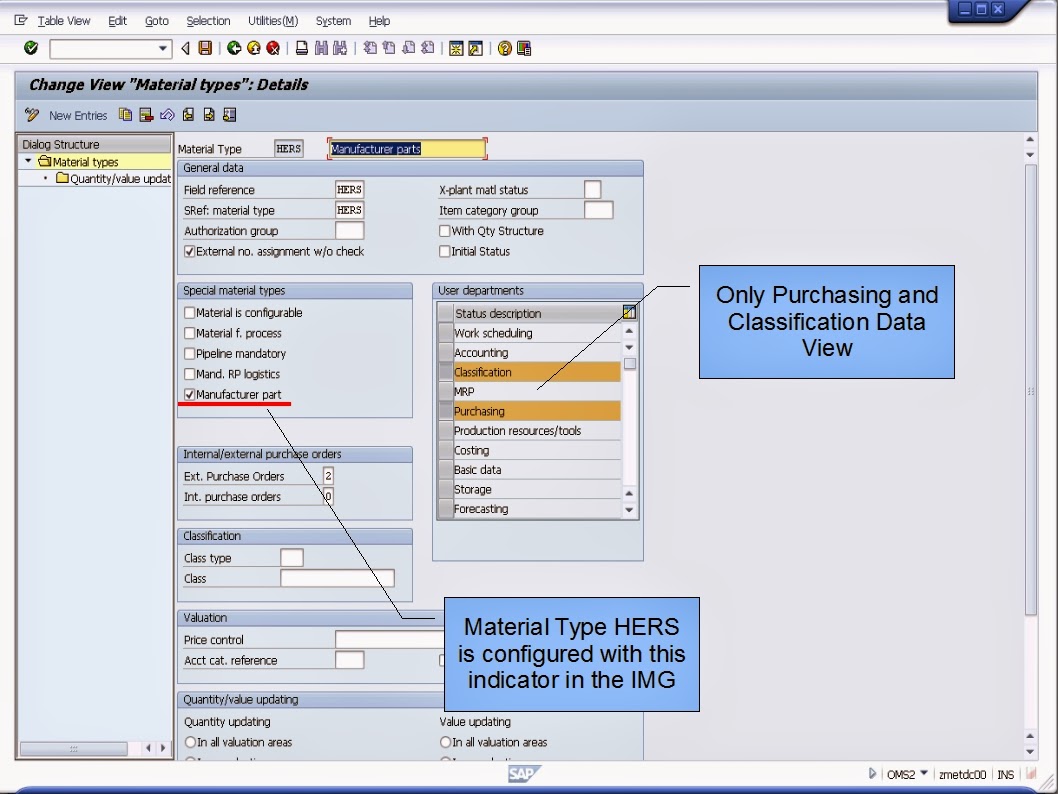Collapse the Material types tree node

click(28, 161)
